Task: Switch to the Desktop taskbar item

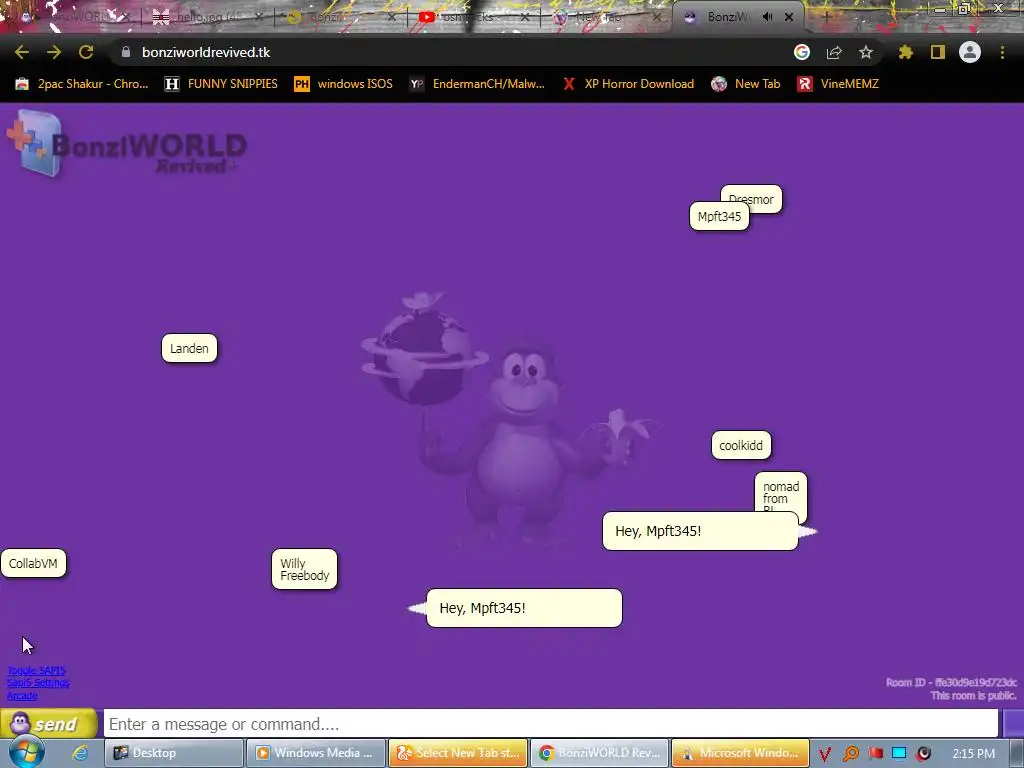Action: 174,753
